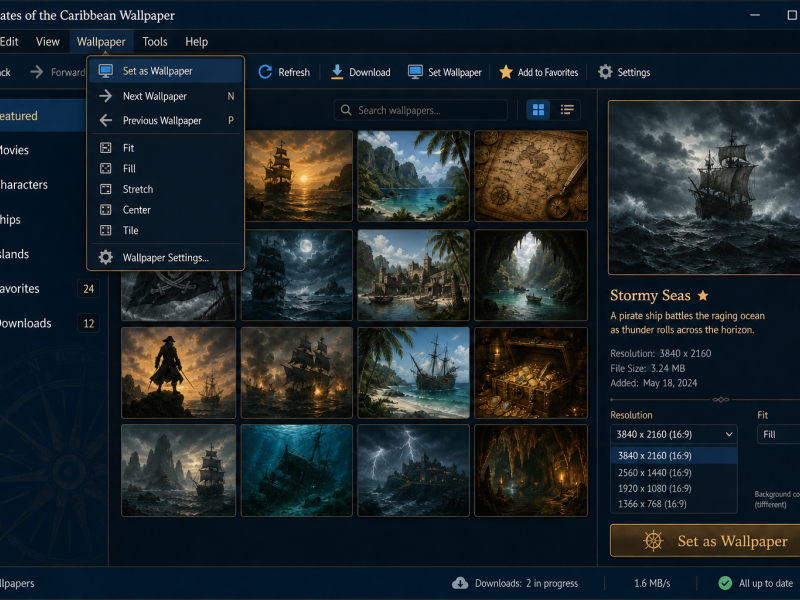Click the Set Wallpaper monitor icon in toolbar
Screen dimensions: 800x600
pos(415,72)
